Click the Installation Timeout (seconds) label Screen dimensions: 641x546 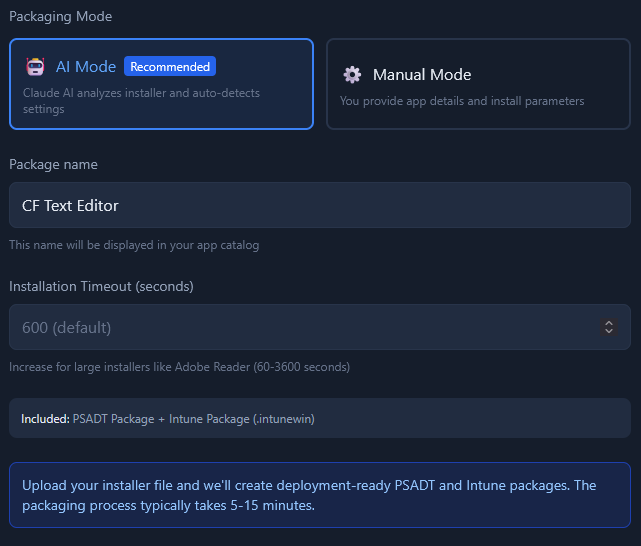coord(101,286)
